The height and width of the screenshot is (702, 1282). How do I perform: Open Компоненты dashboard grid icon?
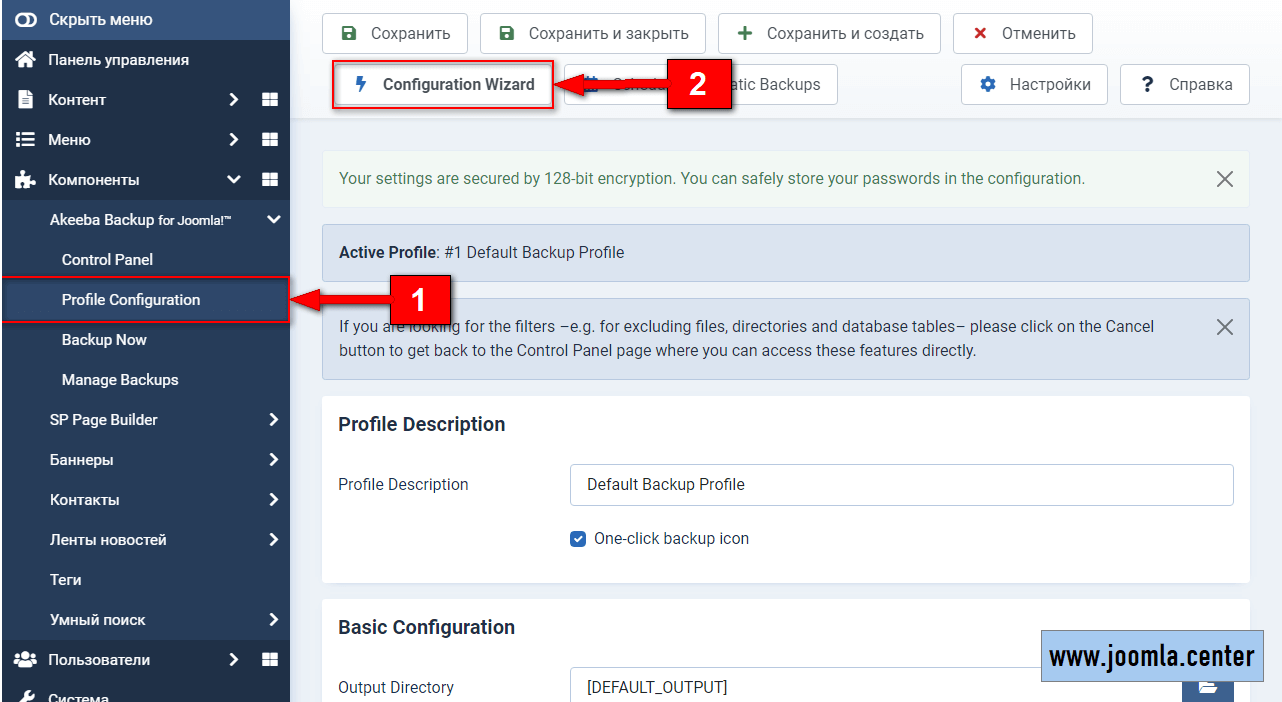(269, 180)
